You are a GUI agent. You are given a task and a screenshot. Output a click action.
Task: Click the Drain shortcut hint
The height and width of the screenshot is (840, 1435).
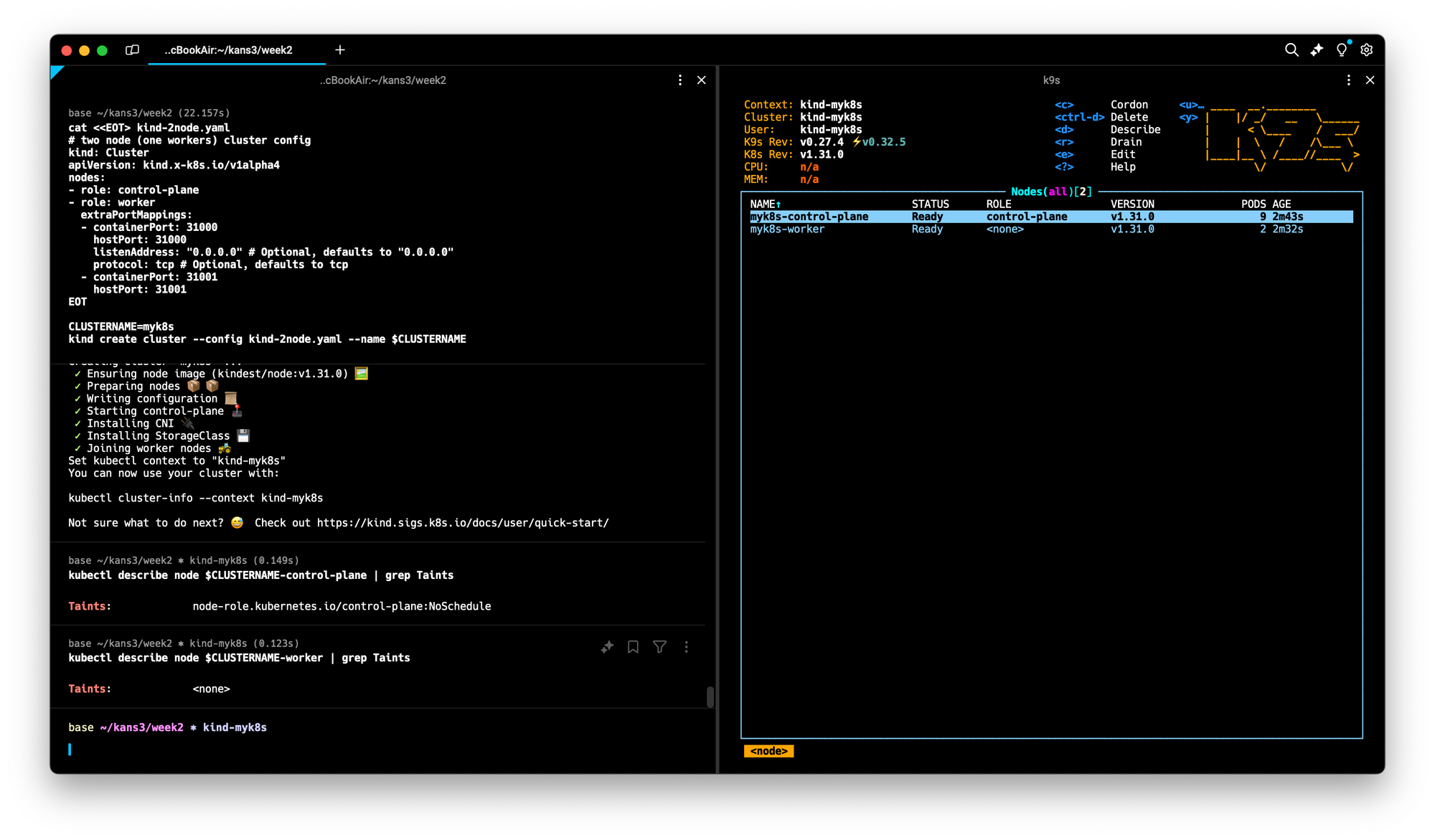pos(1126,142)
